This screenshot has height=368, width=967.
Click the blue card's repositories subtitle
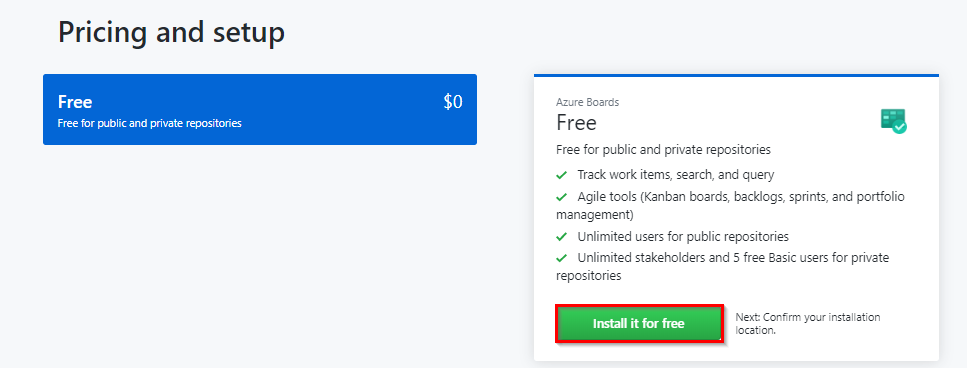point(149,123)
